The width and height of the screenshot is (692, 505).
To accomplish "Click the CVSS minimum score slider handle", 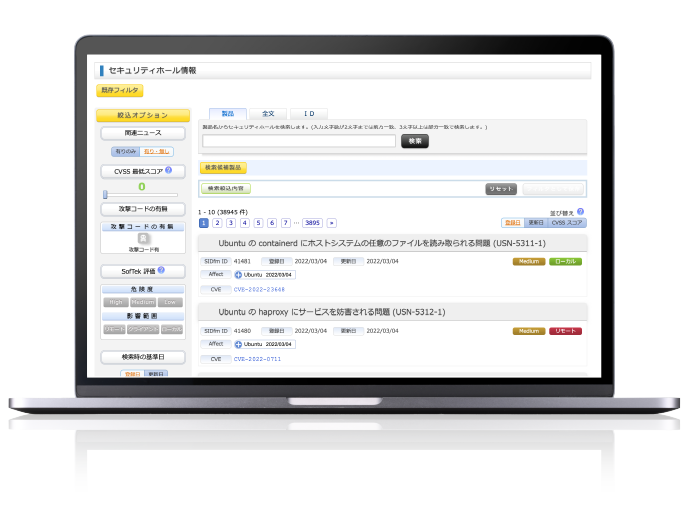I will point(105,195).
